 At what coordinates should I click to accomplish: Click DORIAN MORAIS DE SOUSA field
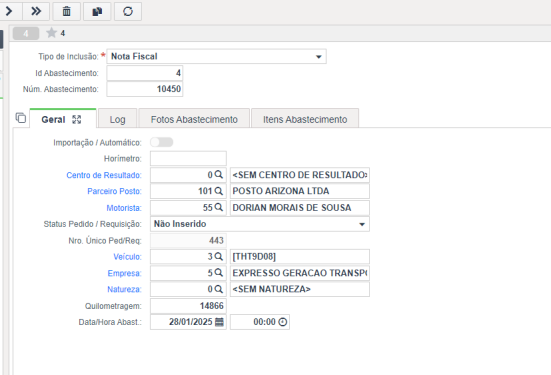pyautogui.click(x=300, y=208)
